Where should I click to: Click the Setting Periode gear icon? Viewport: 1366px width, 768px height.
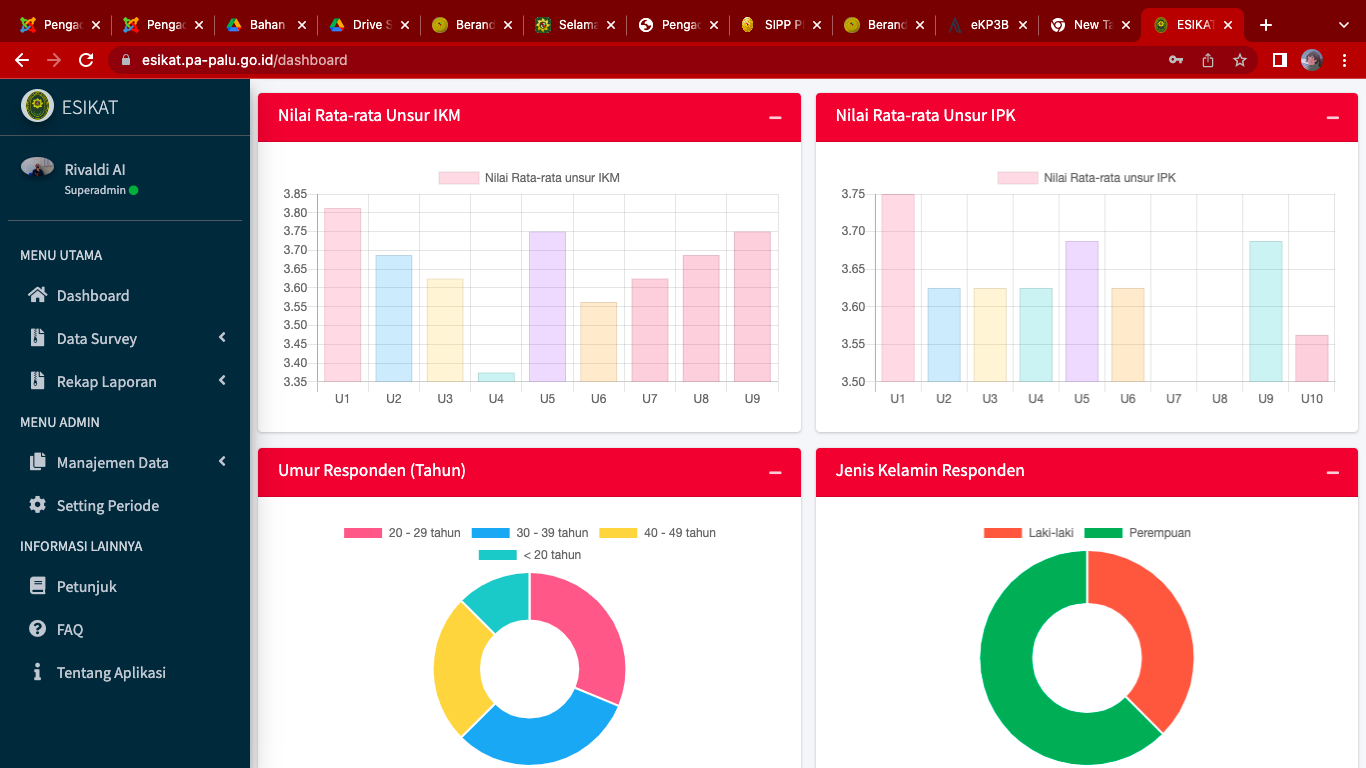tap(38, 505)
